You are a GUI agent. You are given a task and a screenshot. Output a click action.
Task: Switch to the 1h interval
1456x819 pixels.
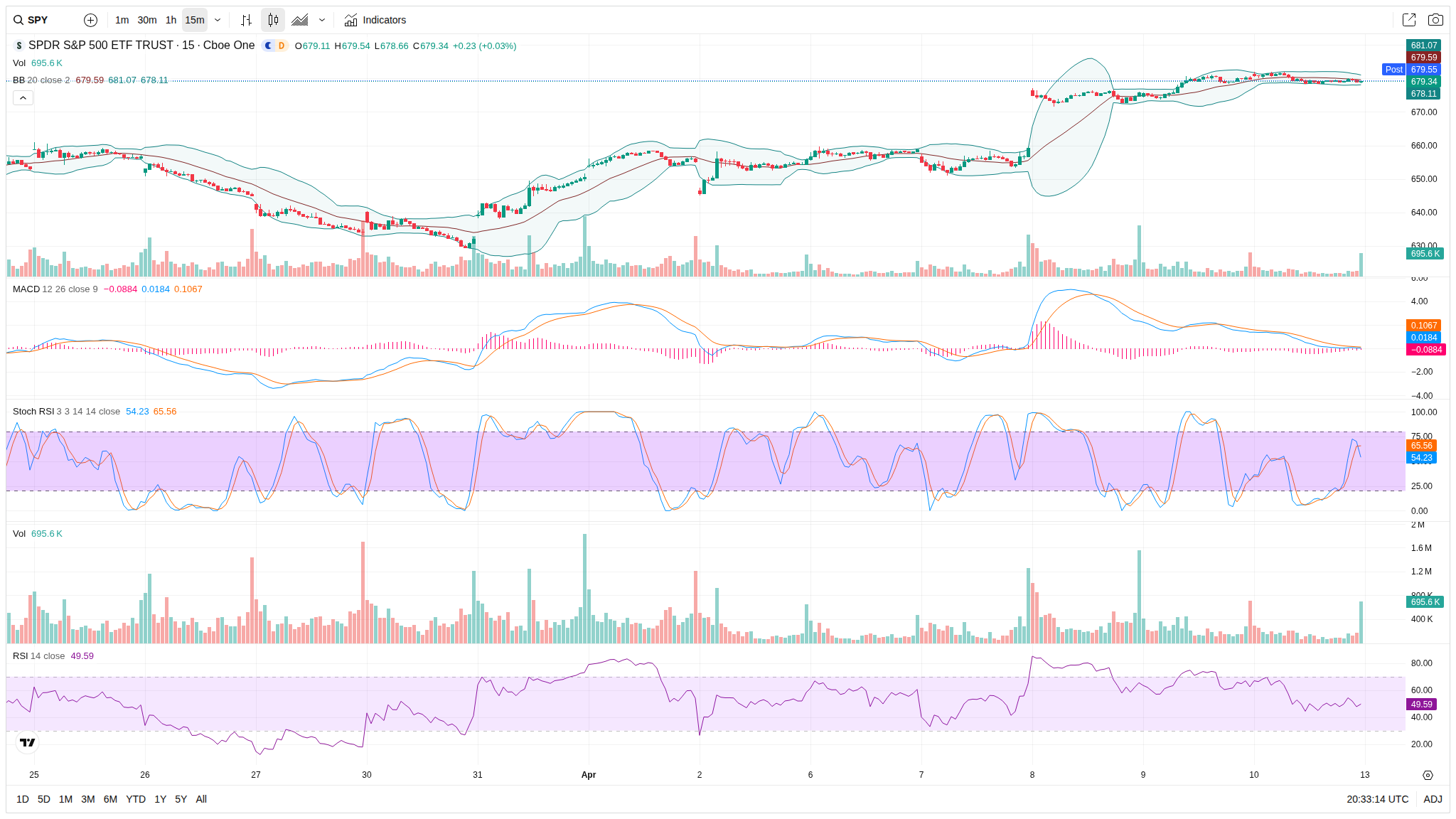[x=171, y=20]
